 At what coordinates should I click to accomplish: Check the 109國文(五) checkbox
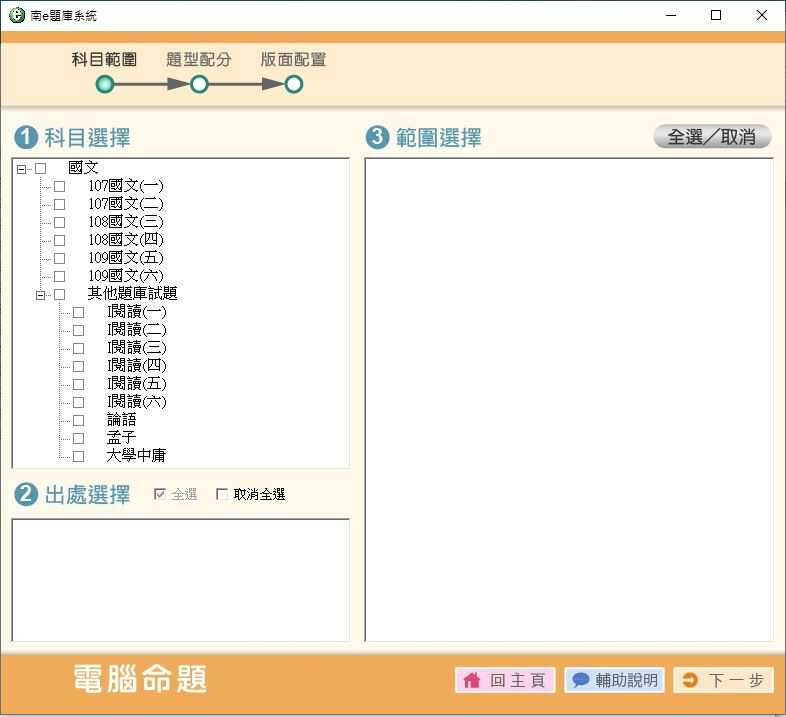point(60,258)
